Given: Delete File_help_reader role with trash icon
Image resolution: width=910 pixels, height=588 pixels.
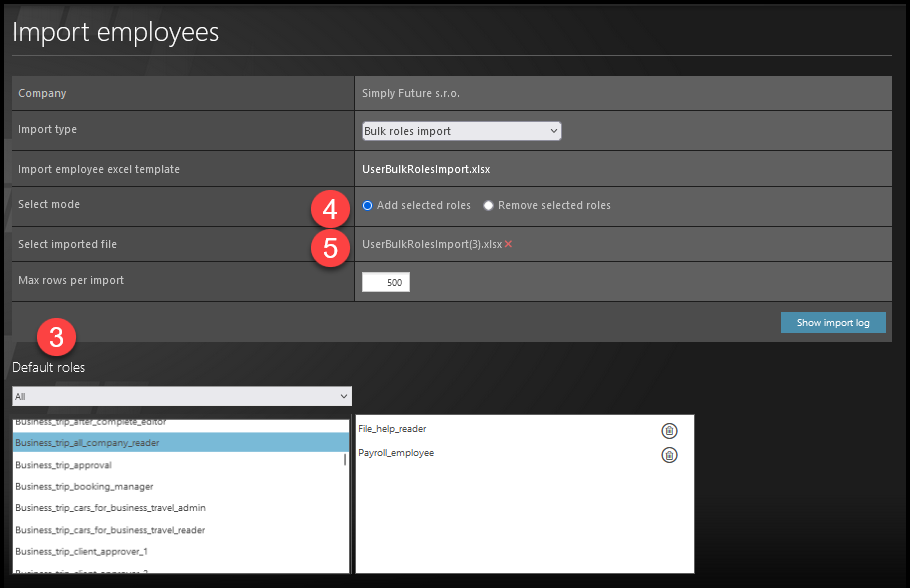Looking at the screenshot, I should tap(669, 431).
